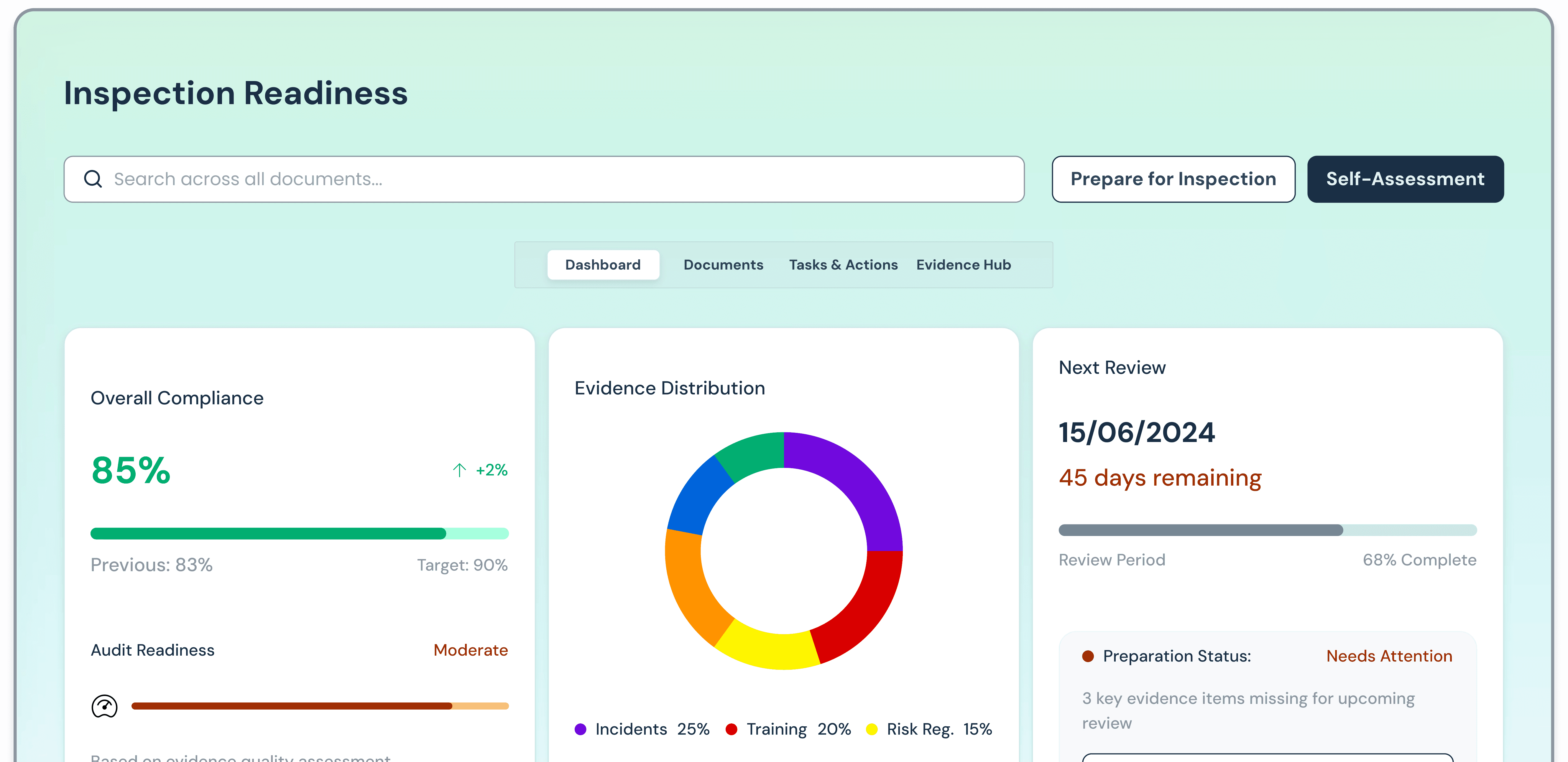The height and width of the screenshot is (762, 1568).
Task: Switch to the Dashboard tab
Action: tap(603, 265)
